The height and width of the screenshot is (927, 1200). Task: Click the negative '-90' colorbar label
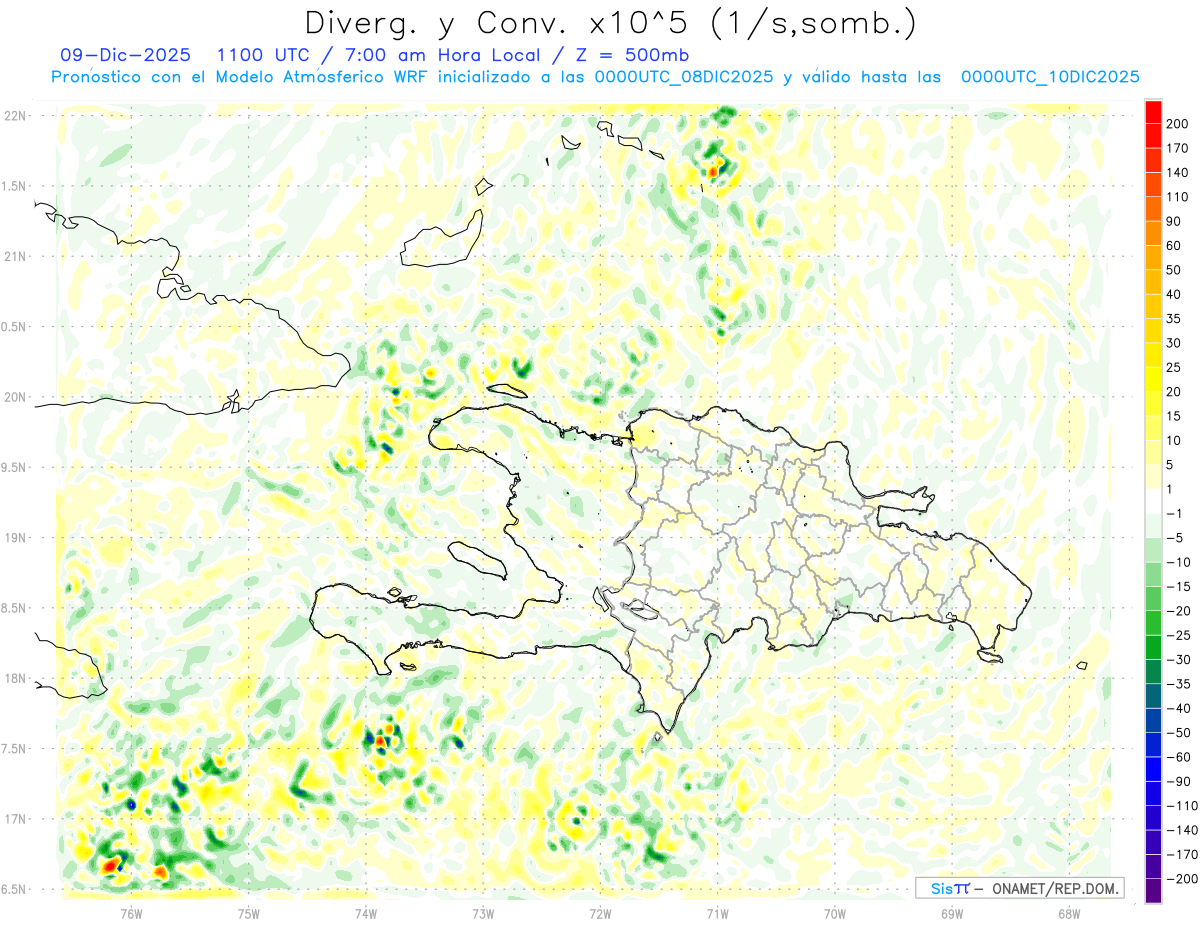(1177, 781)
